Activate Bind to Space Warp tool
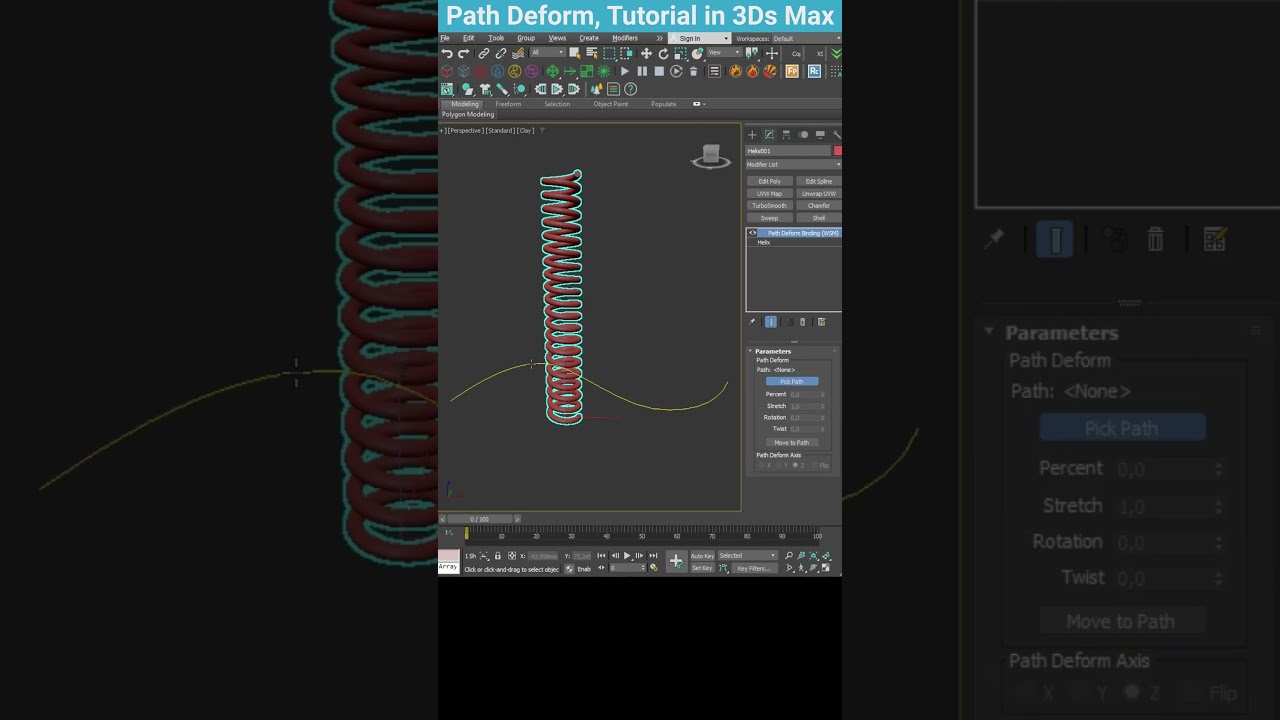The height and width of the screenshot is (720, 1280). pyautogui.click(x=518, y=53)
